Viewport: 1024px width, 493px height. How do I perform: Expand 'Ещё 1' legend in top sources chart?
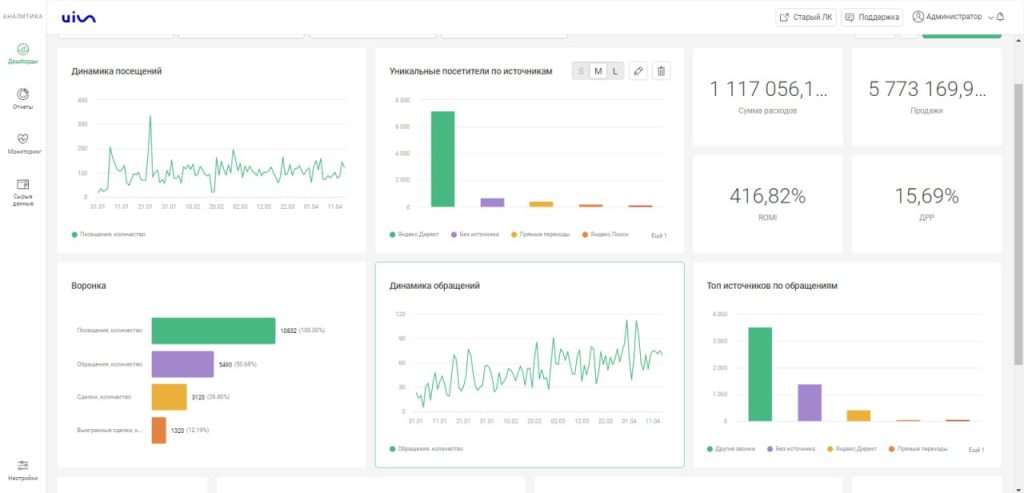pos(976,450)
